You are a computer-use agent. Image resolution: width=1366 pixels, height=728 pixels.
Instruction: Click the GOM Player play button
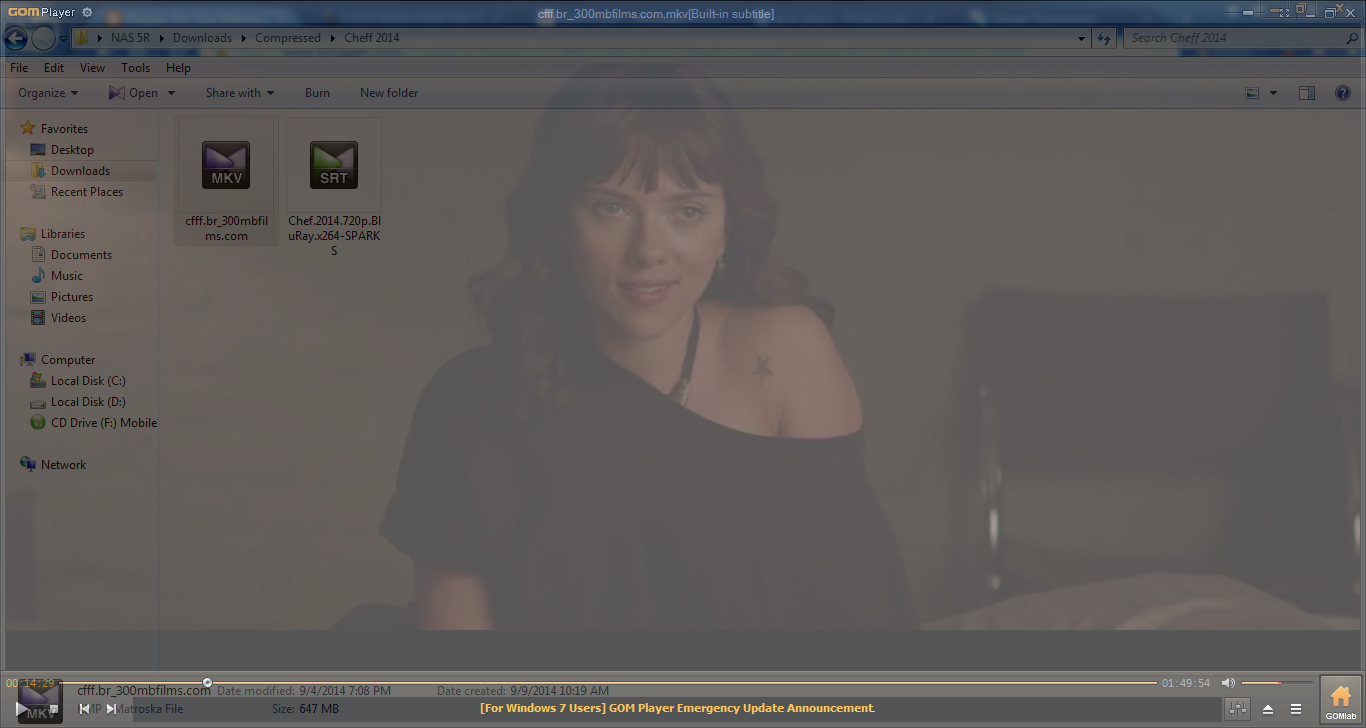point(22,709)
